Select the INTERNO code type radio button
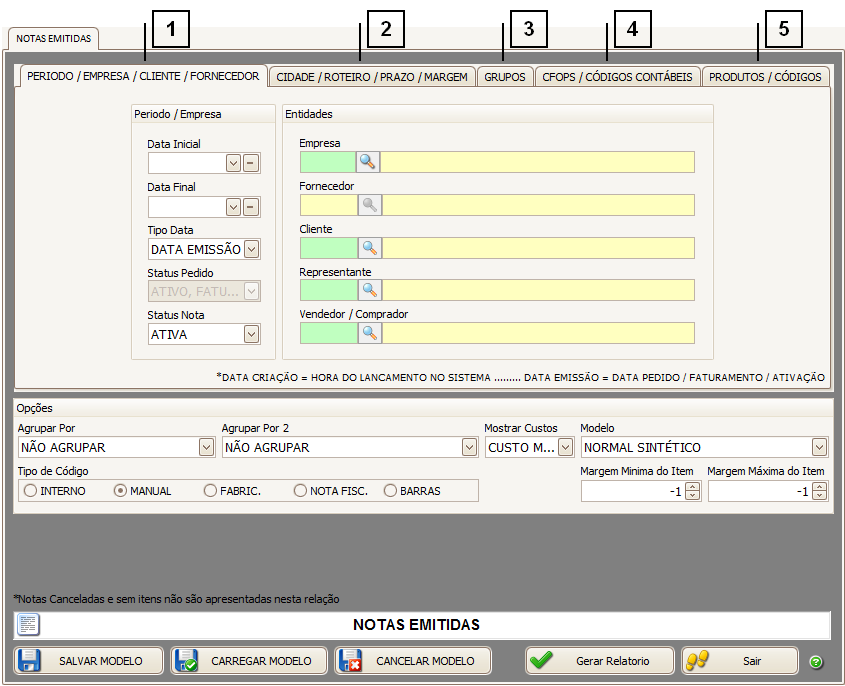 coord(30,491)
